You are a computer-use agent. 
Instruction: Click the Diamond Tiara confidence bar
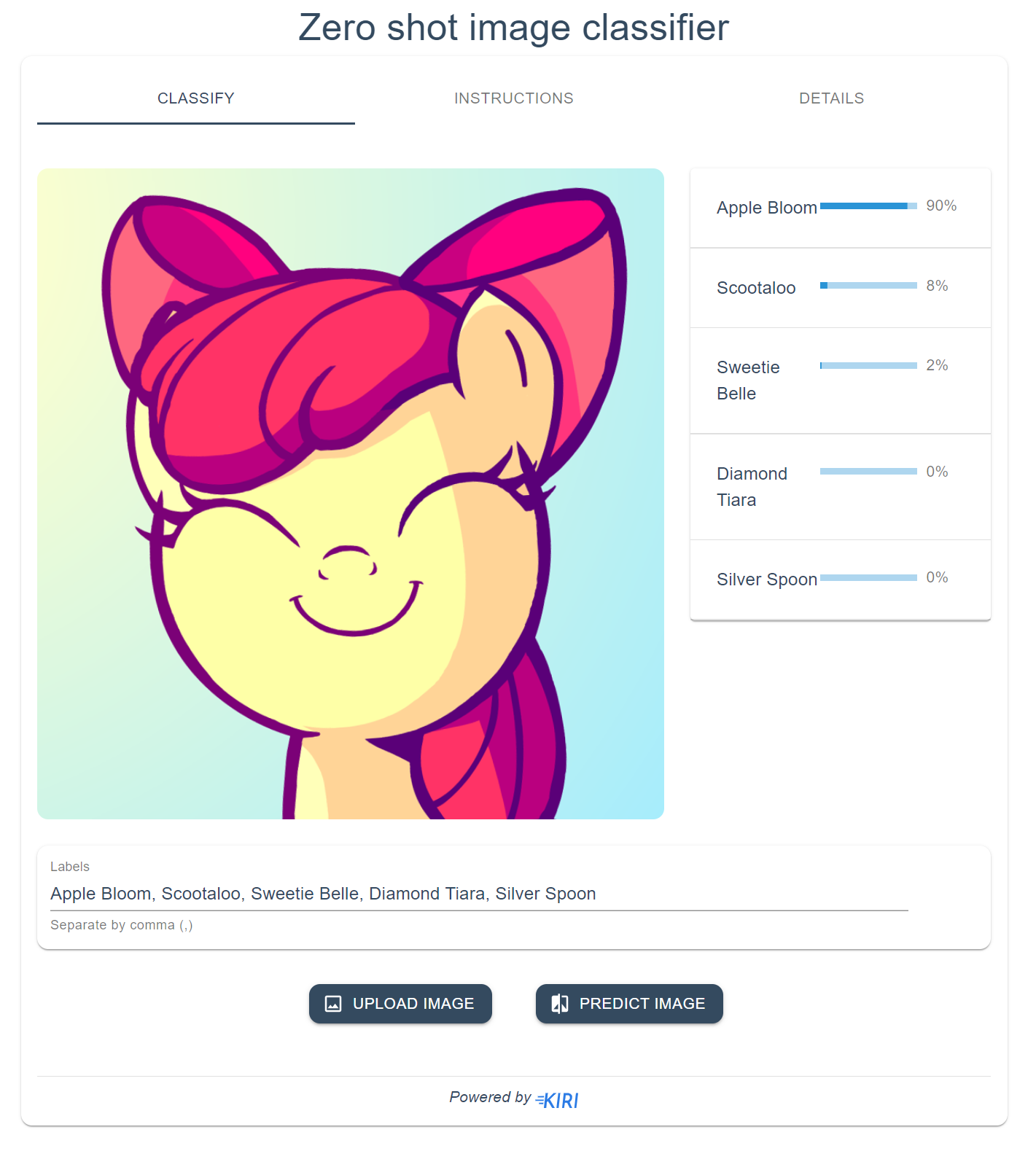pos(868,472)
